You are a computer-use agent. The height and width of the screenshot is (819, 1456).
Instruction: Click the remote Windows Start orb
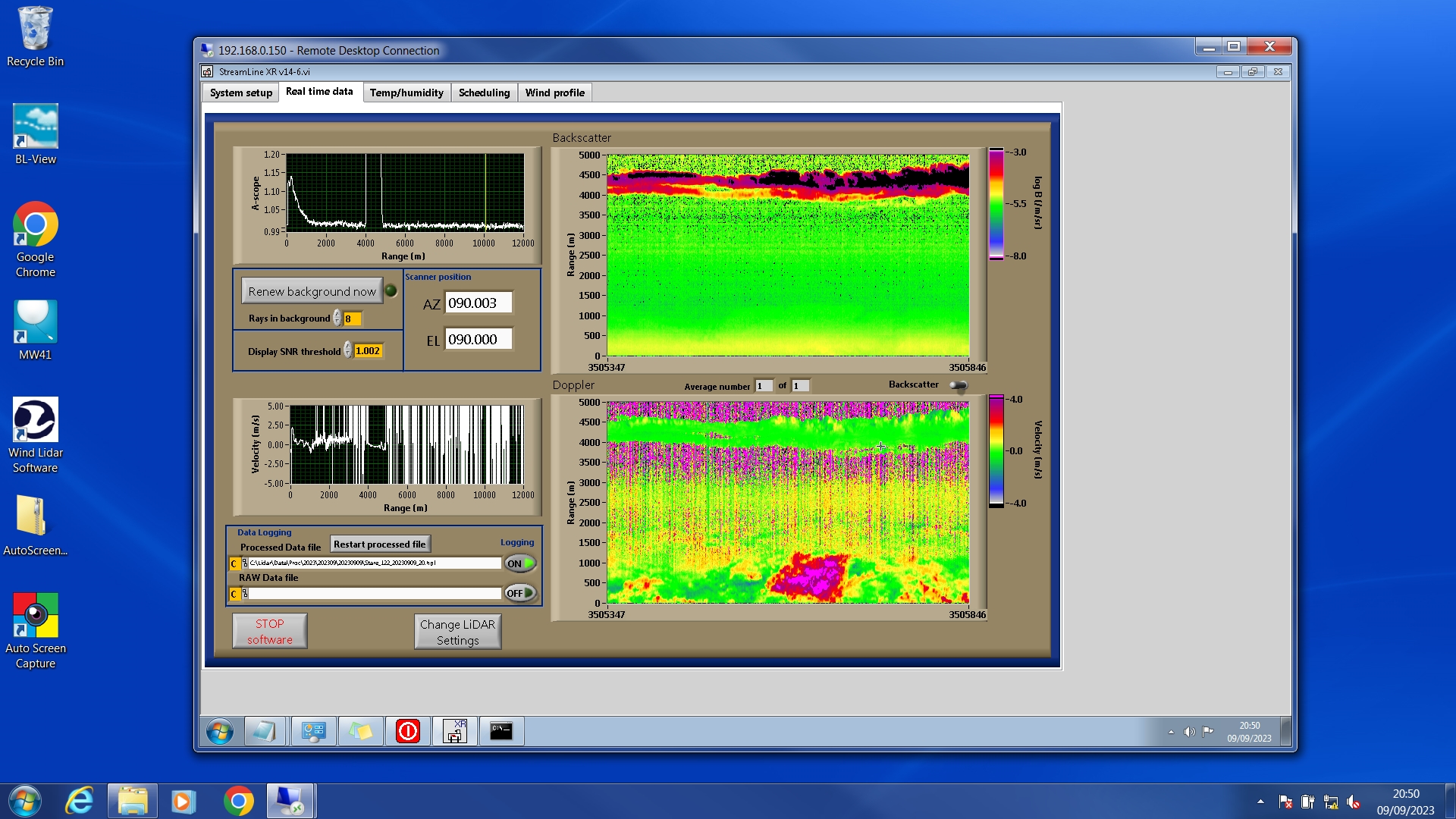220,731
